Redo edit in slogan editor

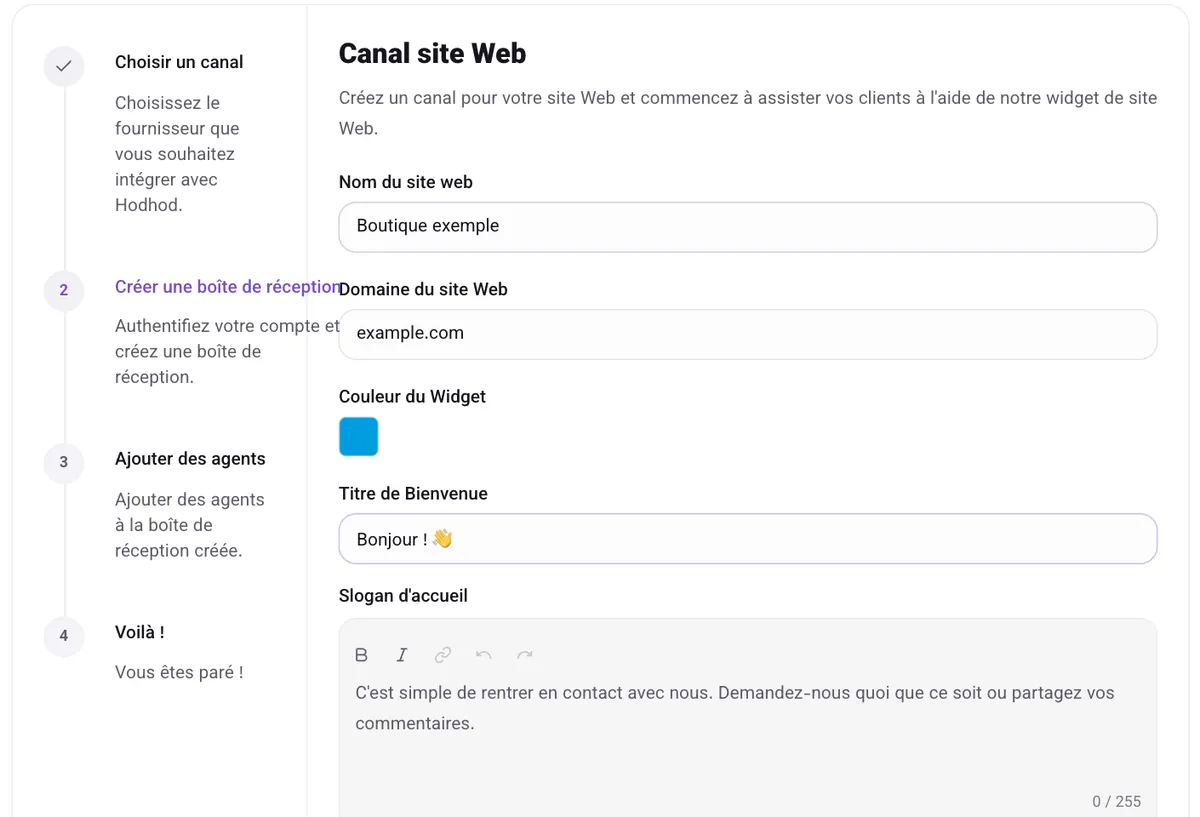[x=525, y=655]
